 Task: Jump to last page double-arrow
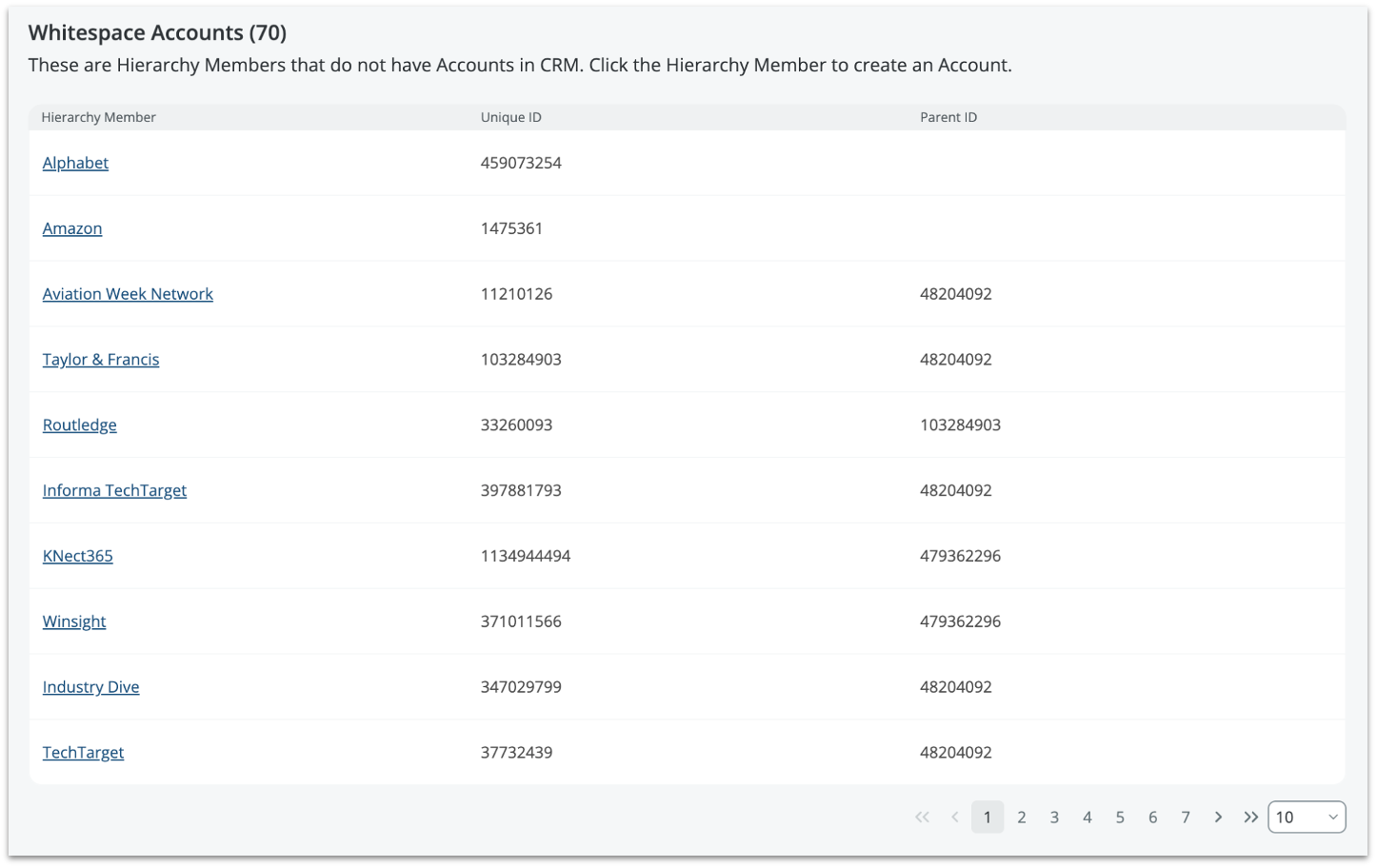(x=1250, y=817)
